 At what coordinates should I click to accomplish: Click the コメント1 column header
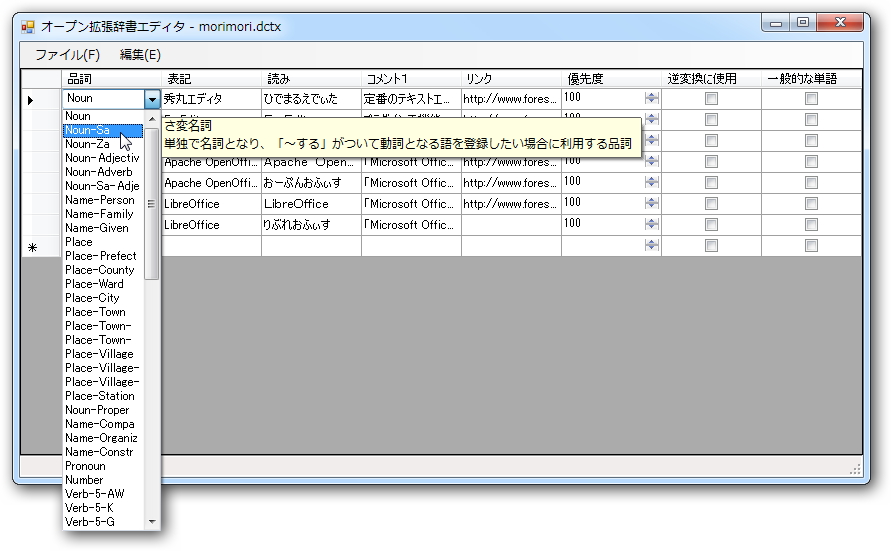[411, 79]
